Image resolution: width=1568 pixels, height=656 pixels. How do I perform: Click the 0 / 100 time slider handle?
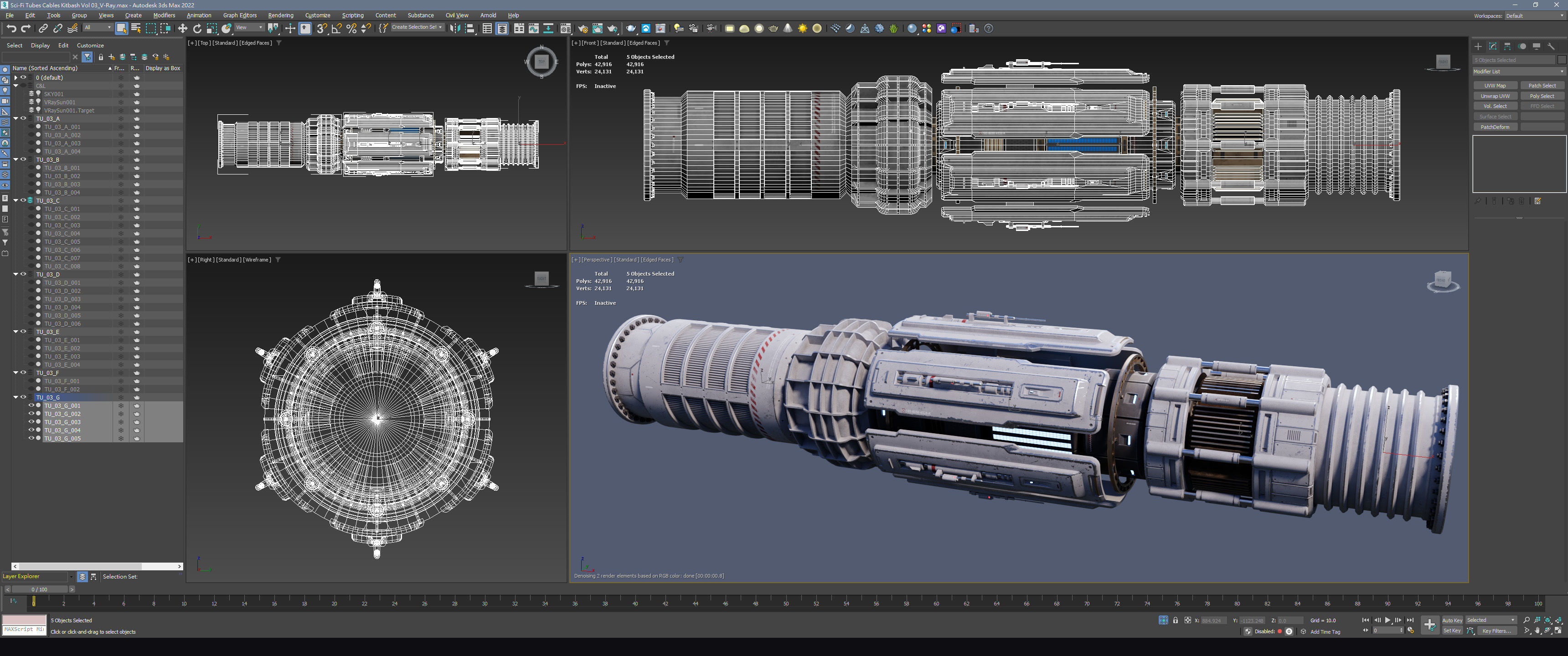point(40,589)
